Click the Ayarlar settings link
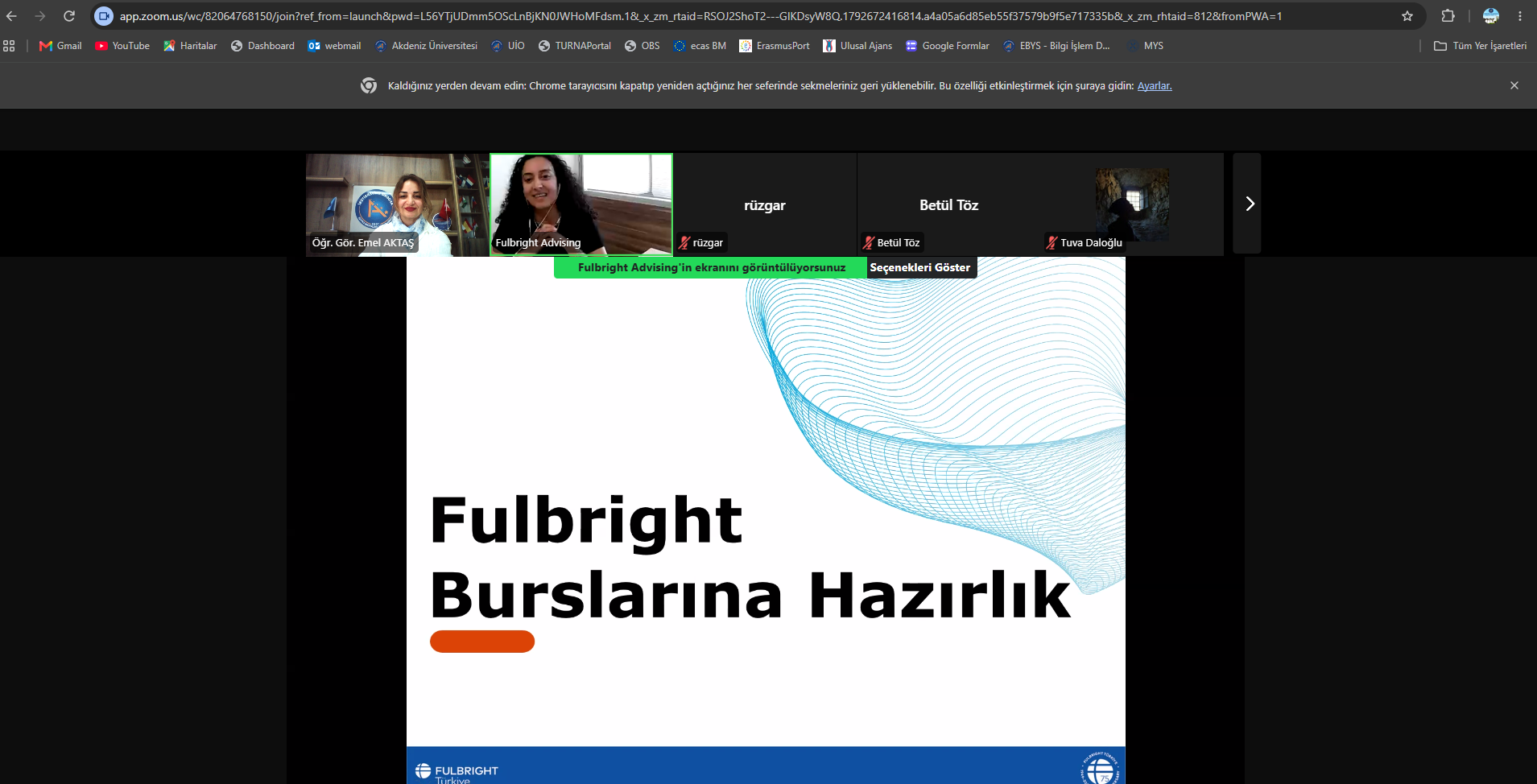Screen dimensions: 1537x784 (x=1155, y=86)
